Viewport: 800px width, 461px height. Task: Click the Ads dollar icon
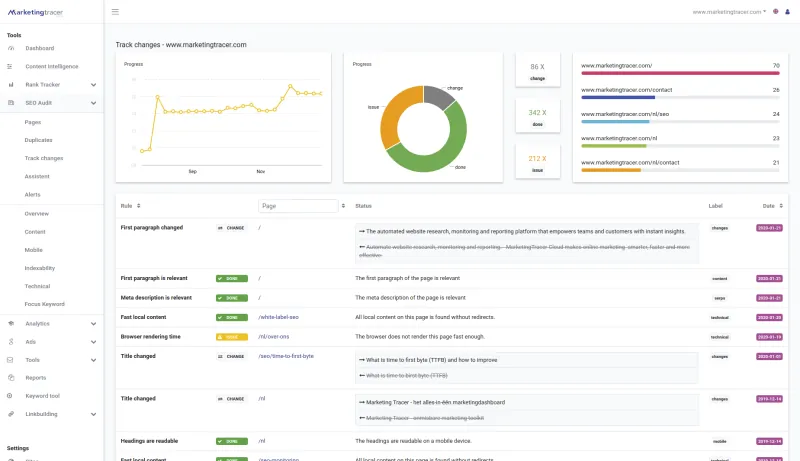11,342
